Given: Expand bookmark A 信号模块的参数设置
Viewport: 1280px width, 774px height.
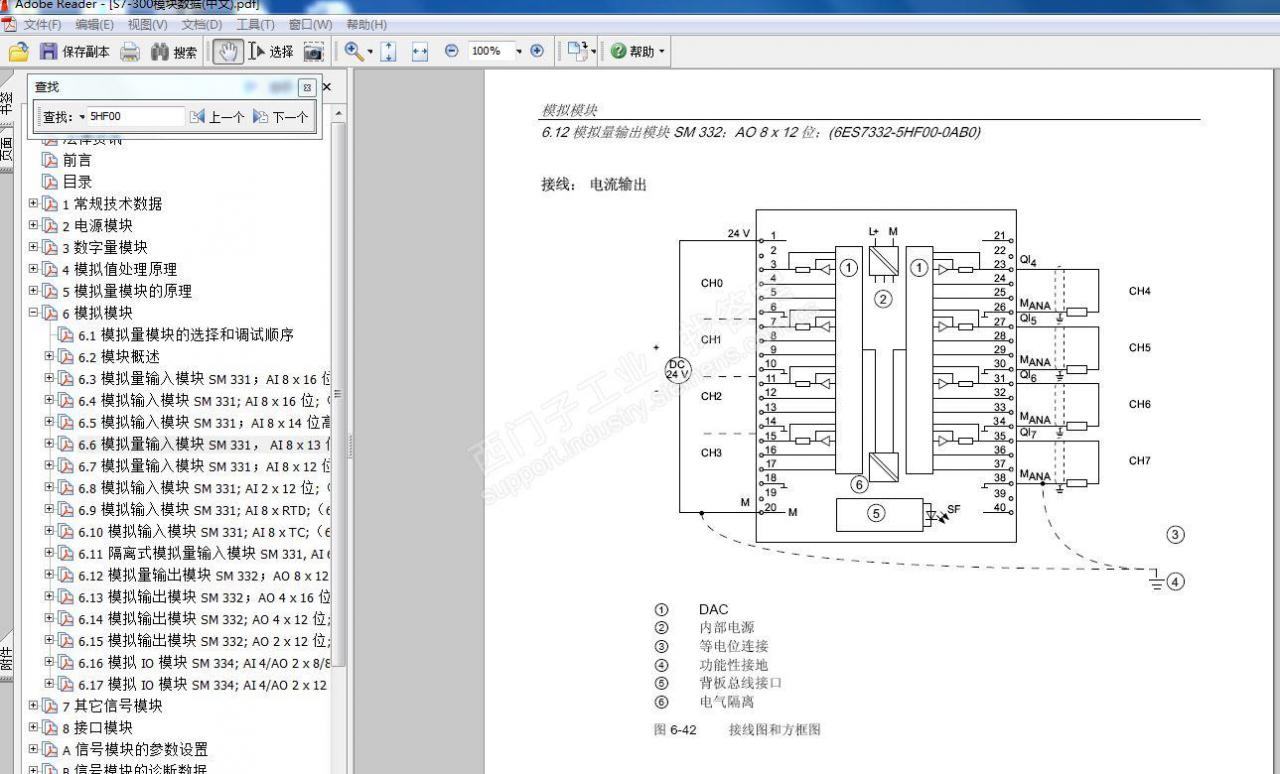Looking at the screenshot, I should [x=33, y=749].
